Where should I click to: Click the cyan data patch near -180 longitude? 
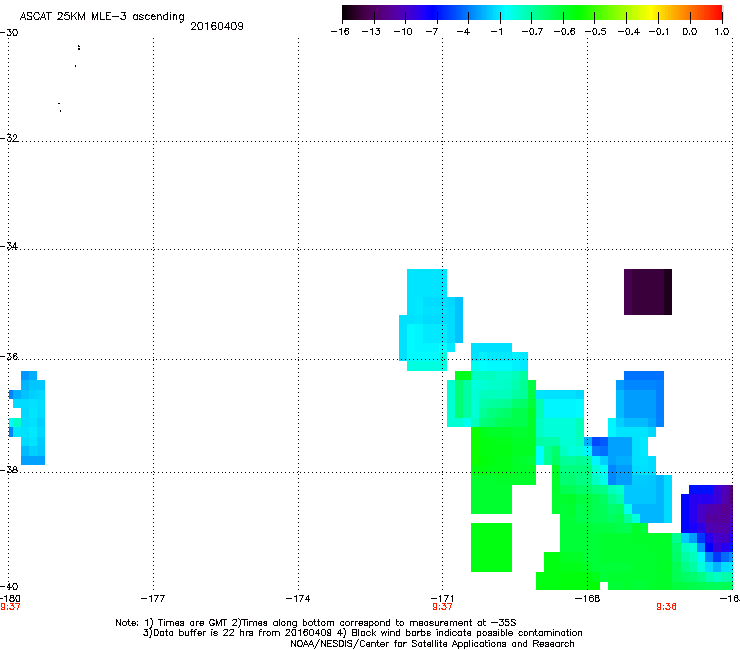[x=27, y=418]
